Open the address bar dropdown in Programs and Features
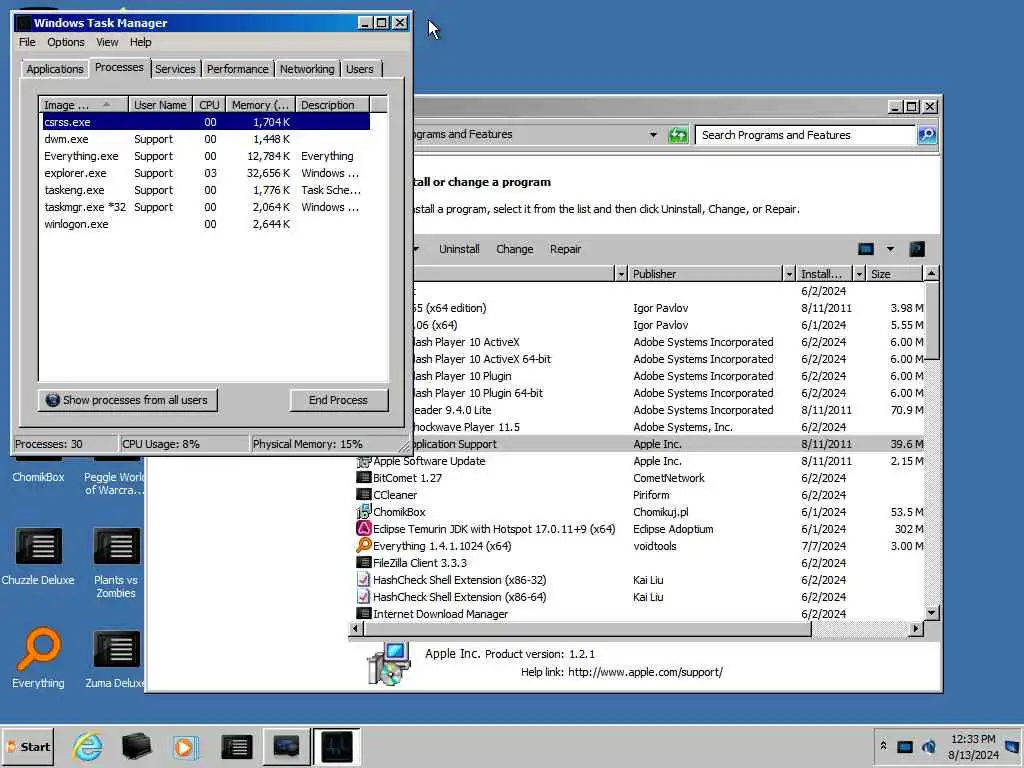The width and height of the screenshot is (1024, 768). [653, 135]
